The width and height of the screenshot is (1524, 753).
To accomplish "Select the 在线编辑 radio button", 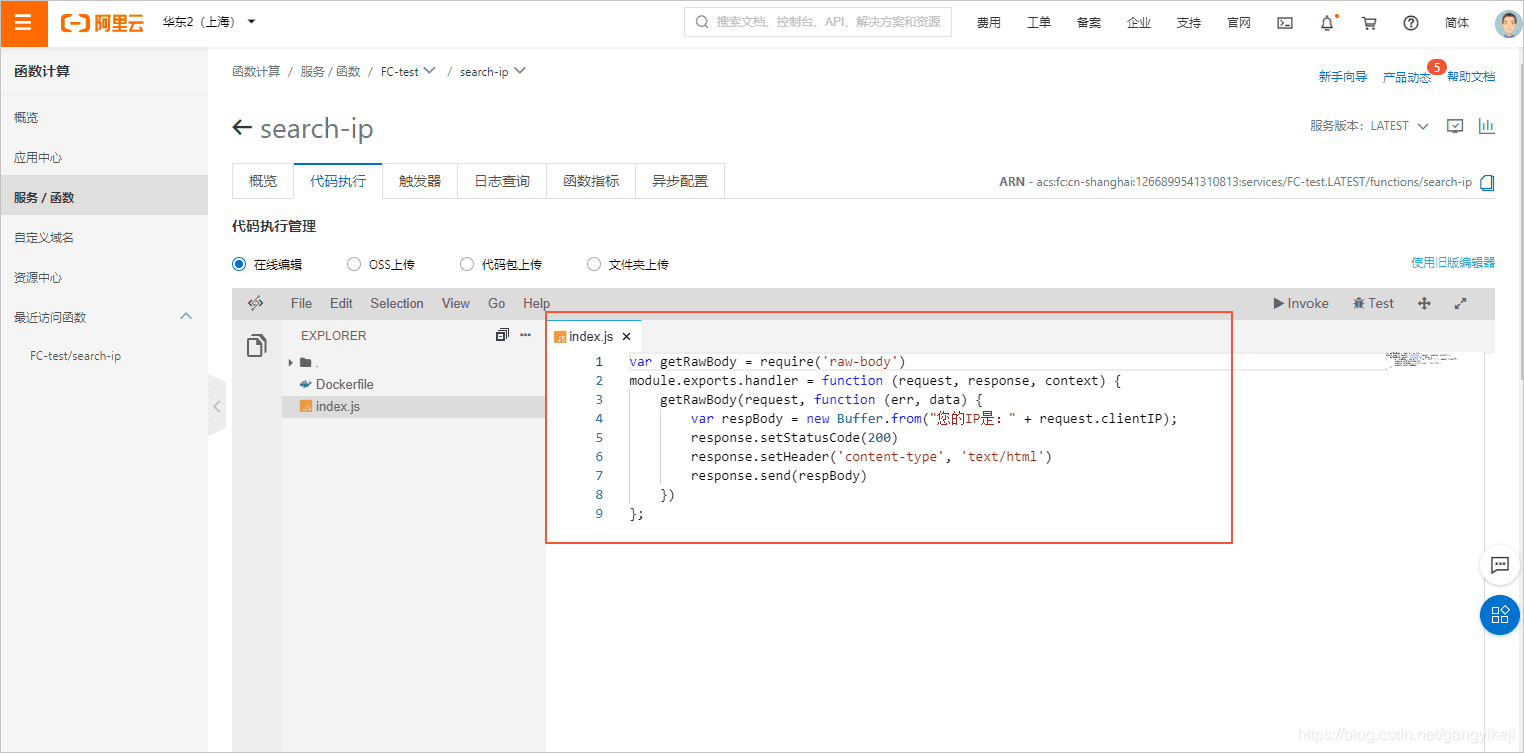I will [x=238, y=263].
